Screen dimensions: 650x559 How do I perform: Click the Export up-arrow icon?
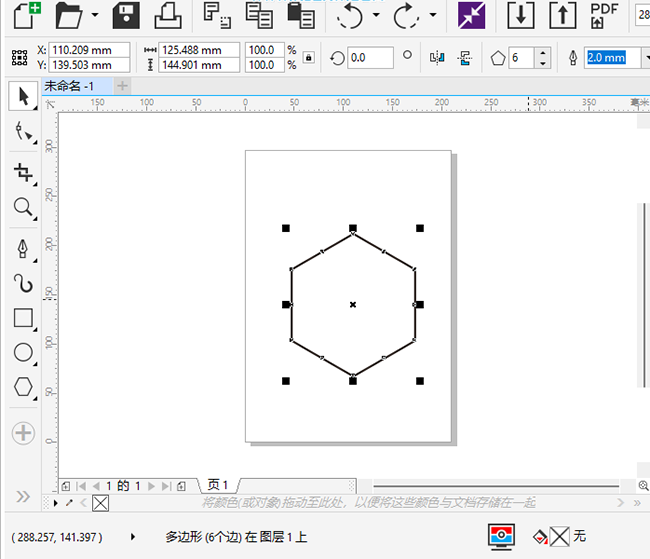(563, 15)
